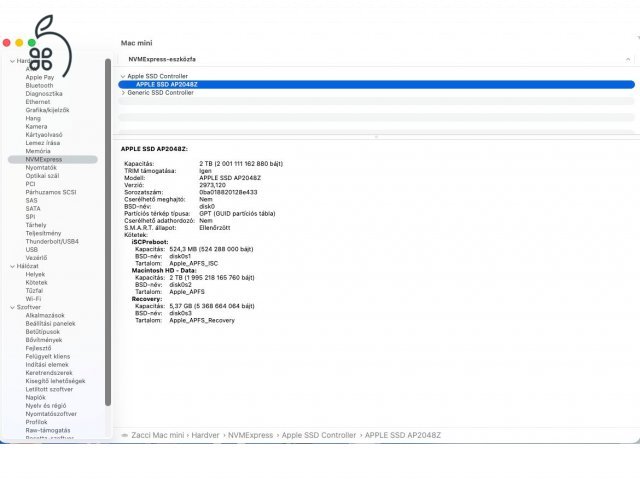Screen dimensions: 640x480
Task: Select Kisegítő lehetőségek in the sidebar
Action: (x=55, y=381)
